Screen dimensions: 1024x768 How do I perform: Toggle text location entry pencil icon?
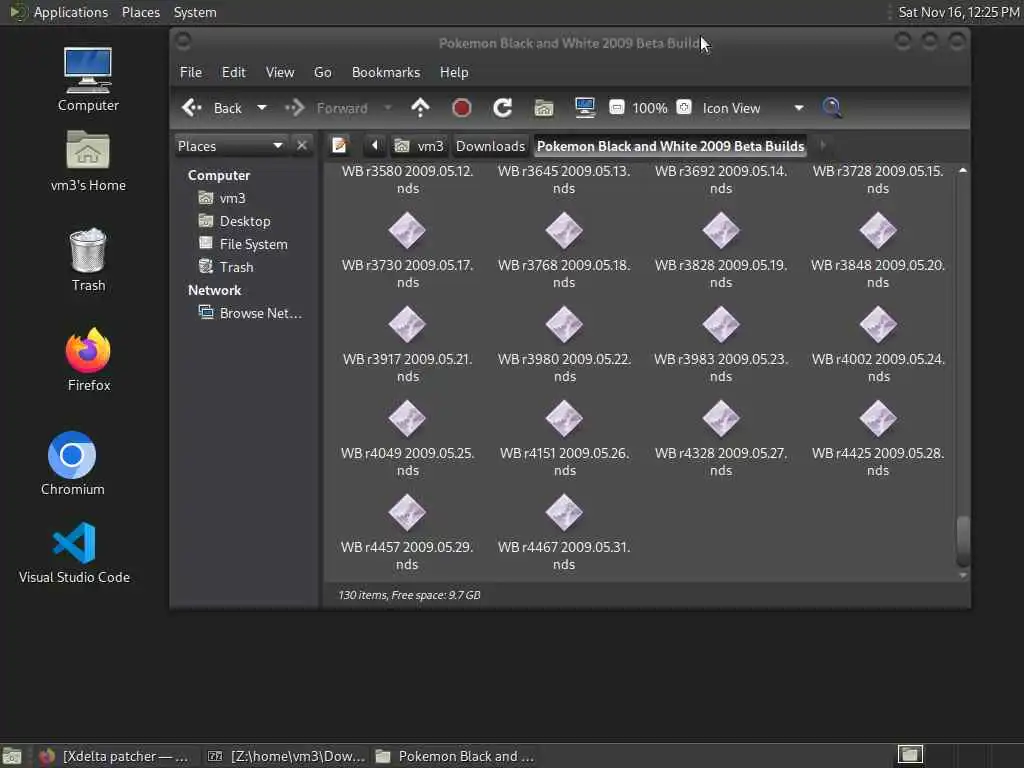[x=340, y=145]
